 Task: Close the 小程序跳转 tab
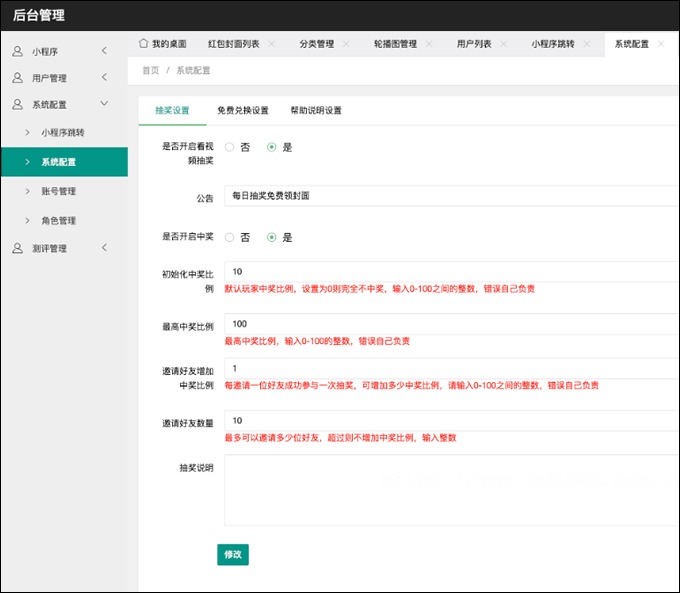click(x=586, y=44)
